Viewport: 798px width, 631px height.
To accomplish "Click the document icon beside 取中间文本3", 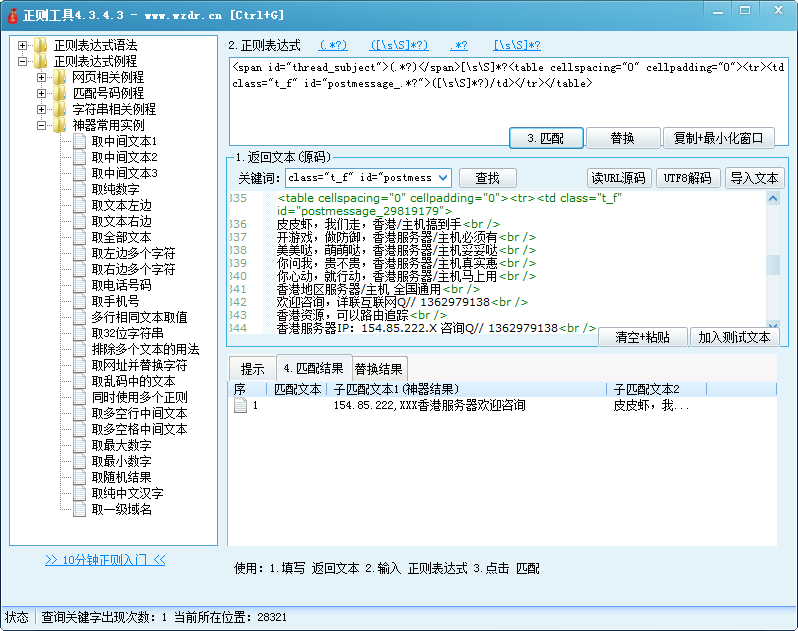I will point(79,173).
